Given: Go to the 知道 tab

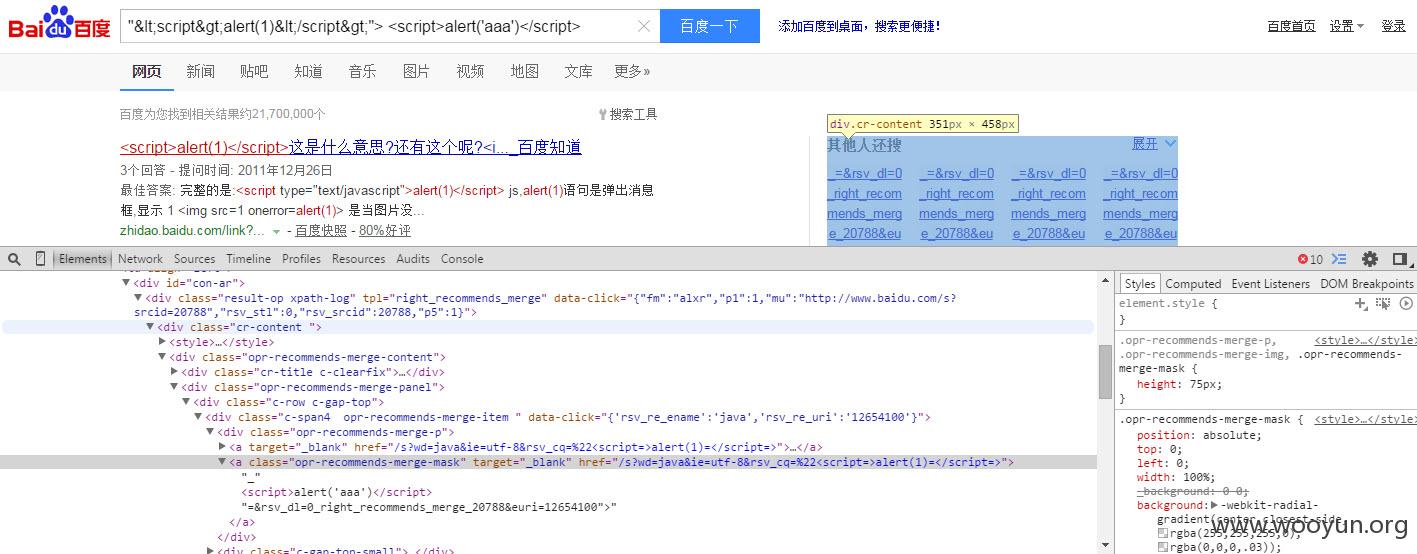Looking at the screenshot, I should pyautogui.click(x=308, y=71).
